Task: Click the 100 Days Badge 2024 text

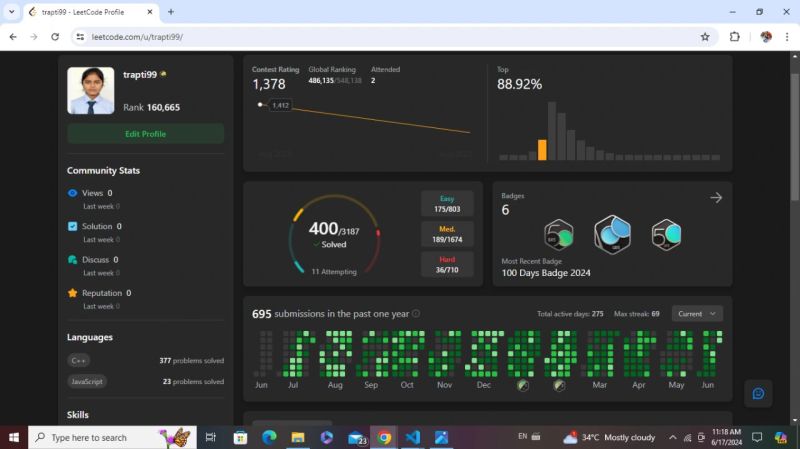Action: coord(546,273)
